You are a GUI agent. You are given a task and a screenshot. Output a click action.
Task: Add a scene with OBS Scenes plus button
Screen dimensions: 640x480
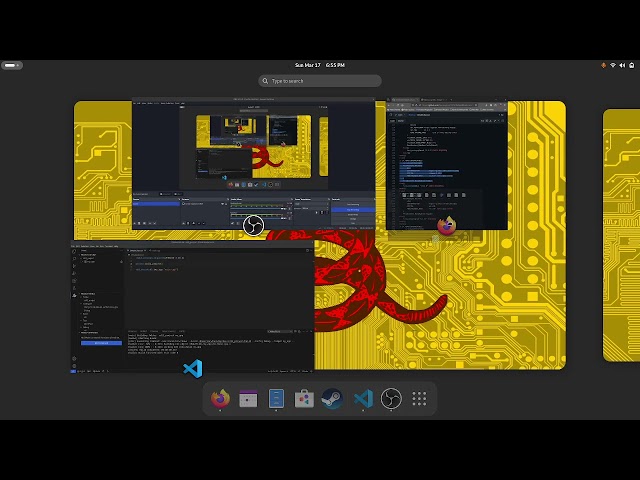[135, 223]
